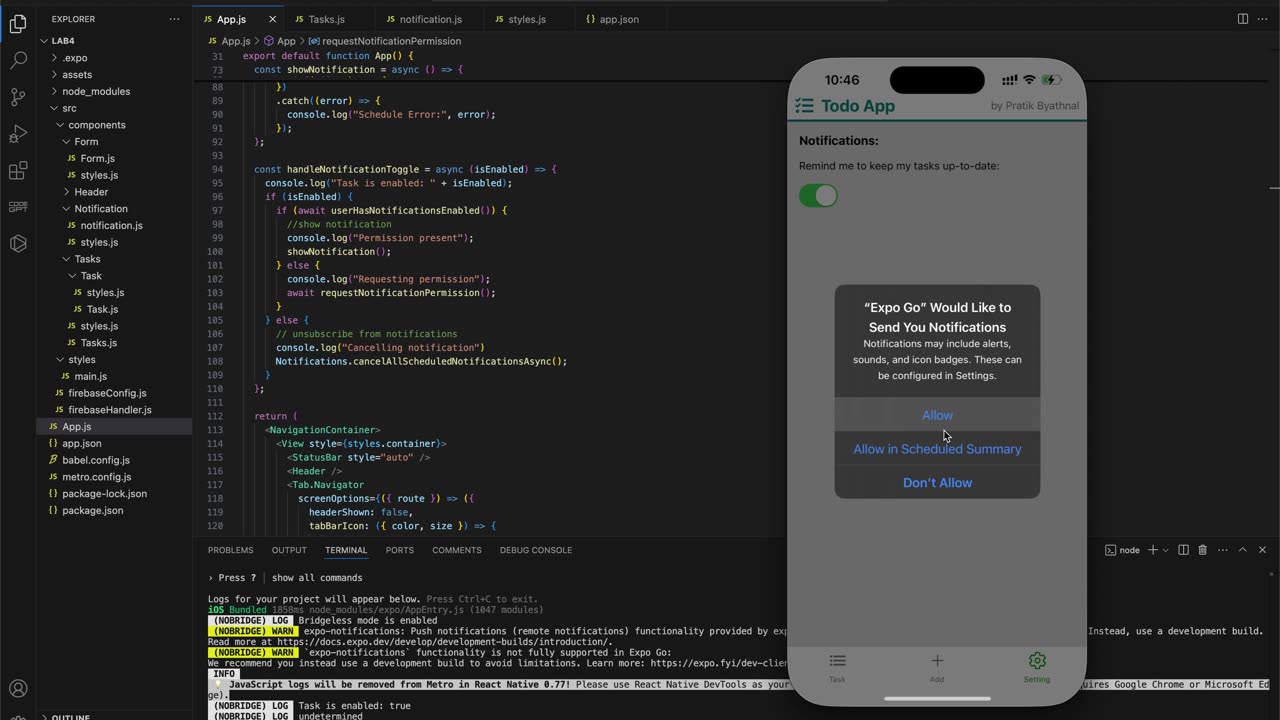Open the Search view in activity bar
Screen dimensions: 1280x720
point(18,61)
